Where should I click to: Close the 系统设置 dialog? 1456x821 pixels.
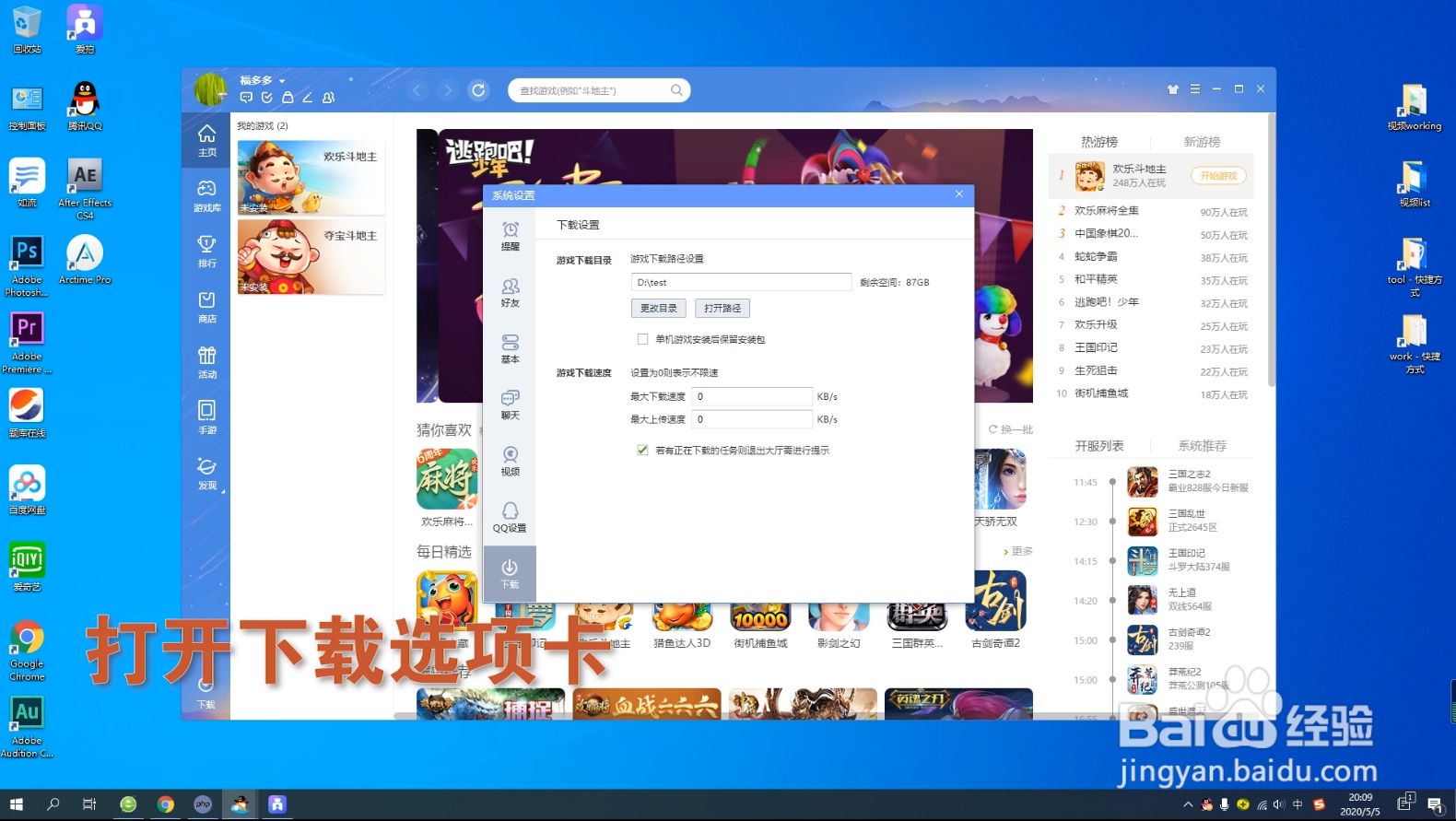tap(959, 194)
